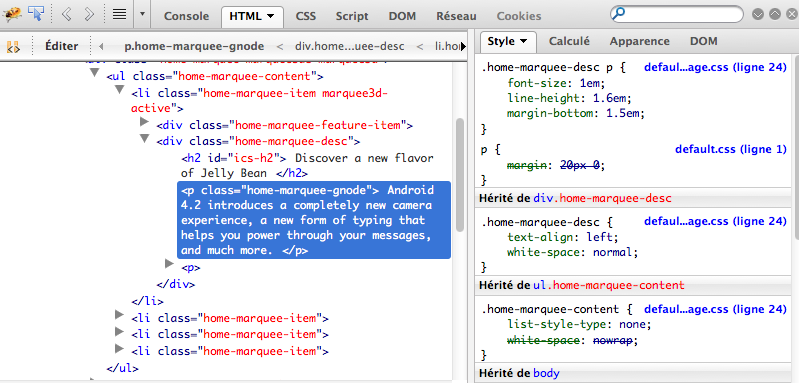This screenshot has height=383, width=799.
Task: Open the dropdown next to lines icon
Action: point(142,15)
